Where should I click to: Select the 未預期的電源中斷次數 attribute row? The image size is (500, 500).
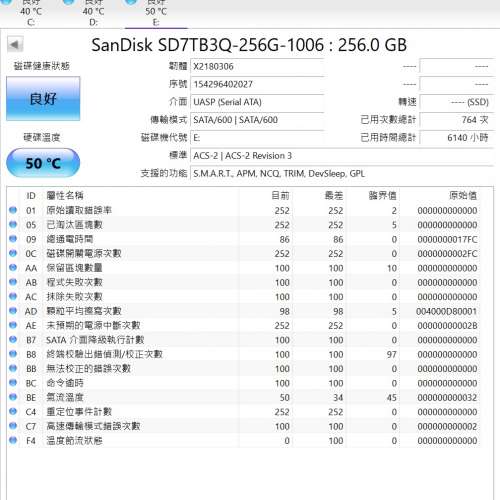click(x=243, y=325)
